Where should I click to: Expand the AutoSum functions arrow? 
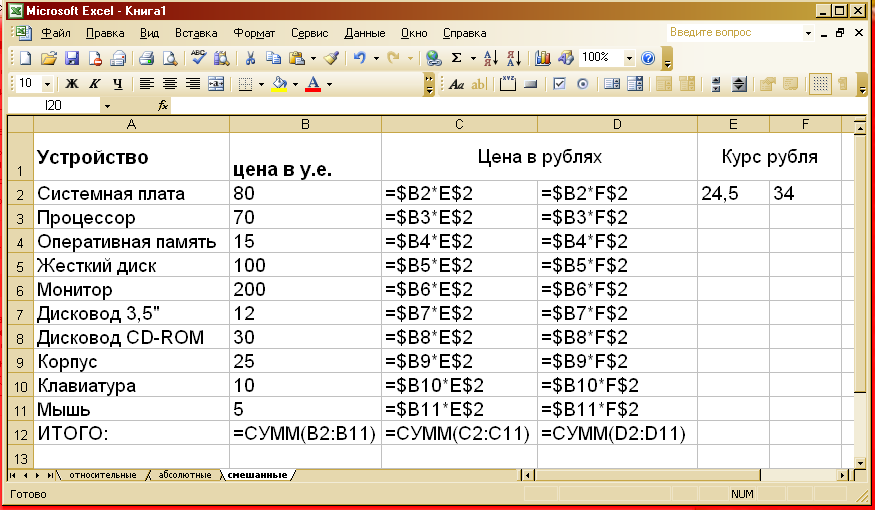473,58
